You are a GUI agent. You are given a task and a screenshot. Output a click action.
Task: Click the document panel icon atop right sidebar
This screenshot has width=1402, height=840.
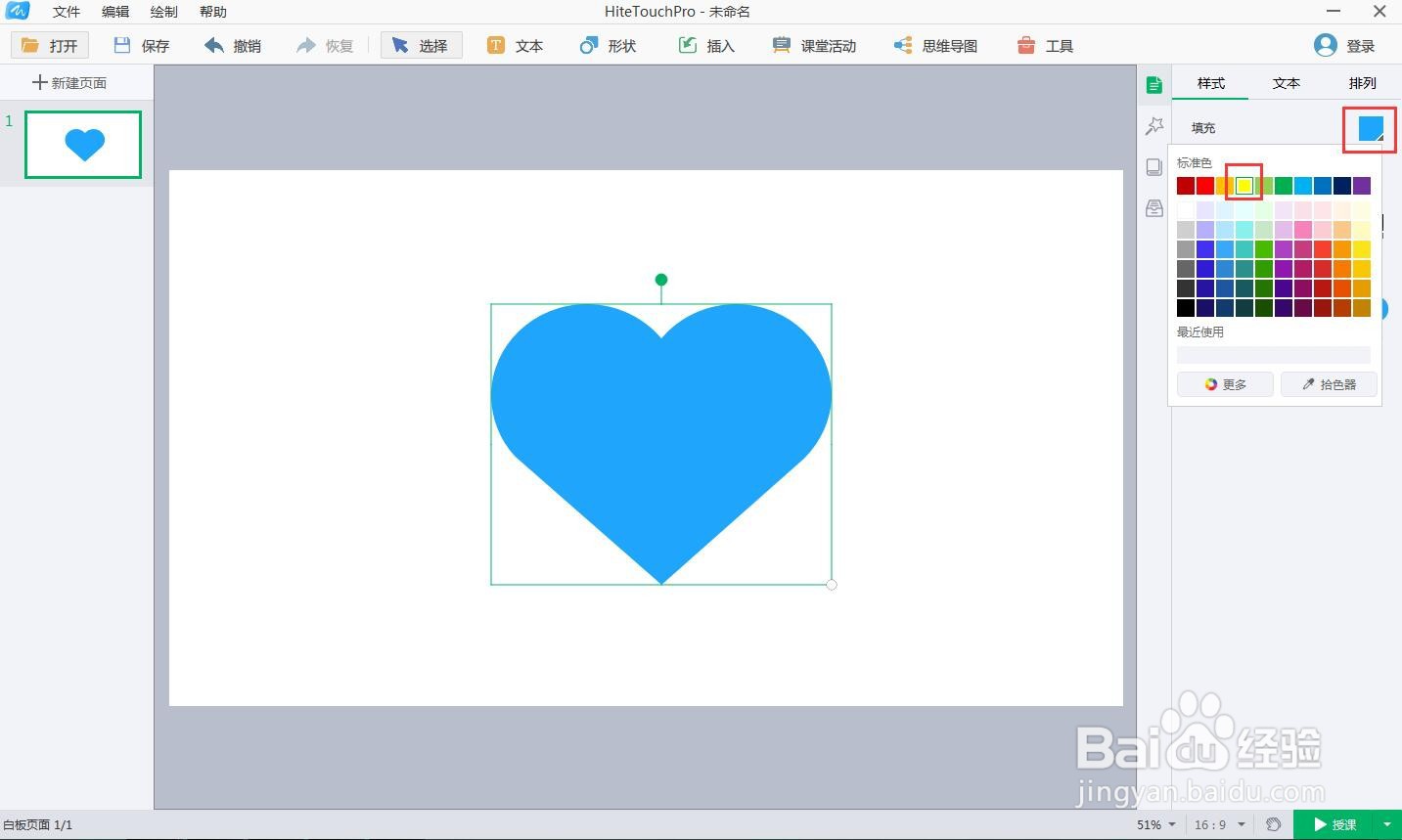(1153, 84)
